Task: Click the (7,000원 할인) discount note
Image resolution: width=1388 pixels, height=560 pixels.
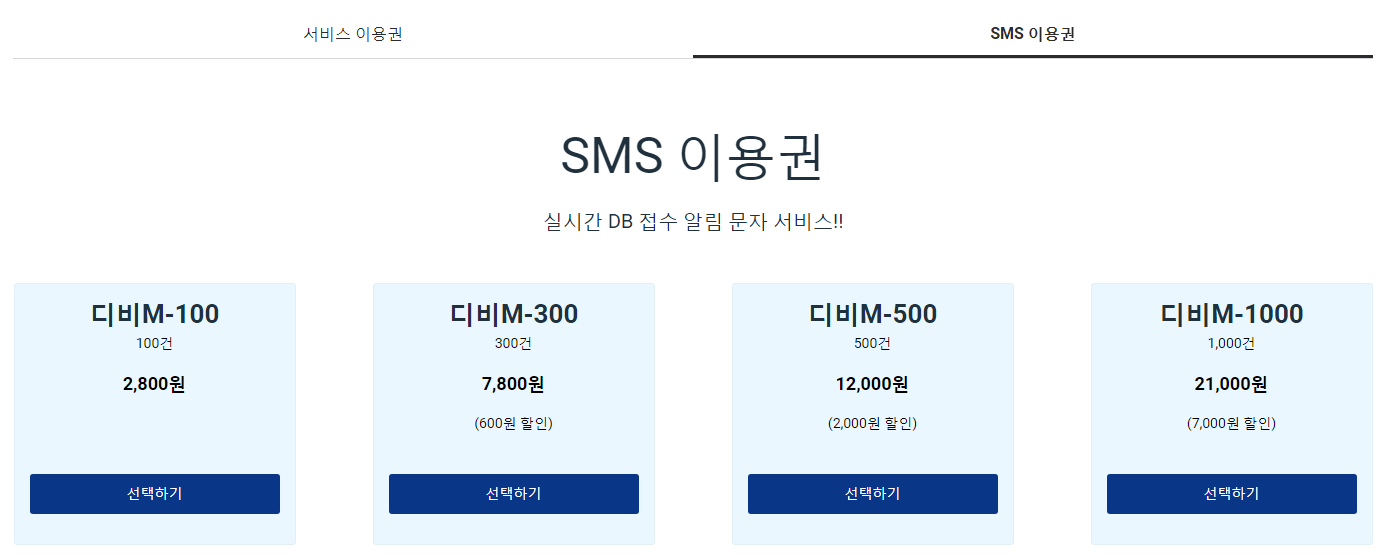Action: point(1232,423)
